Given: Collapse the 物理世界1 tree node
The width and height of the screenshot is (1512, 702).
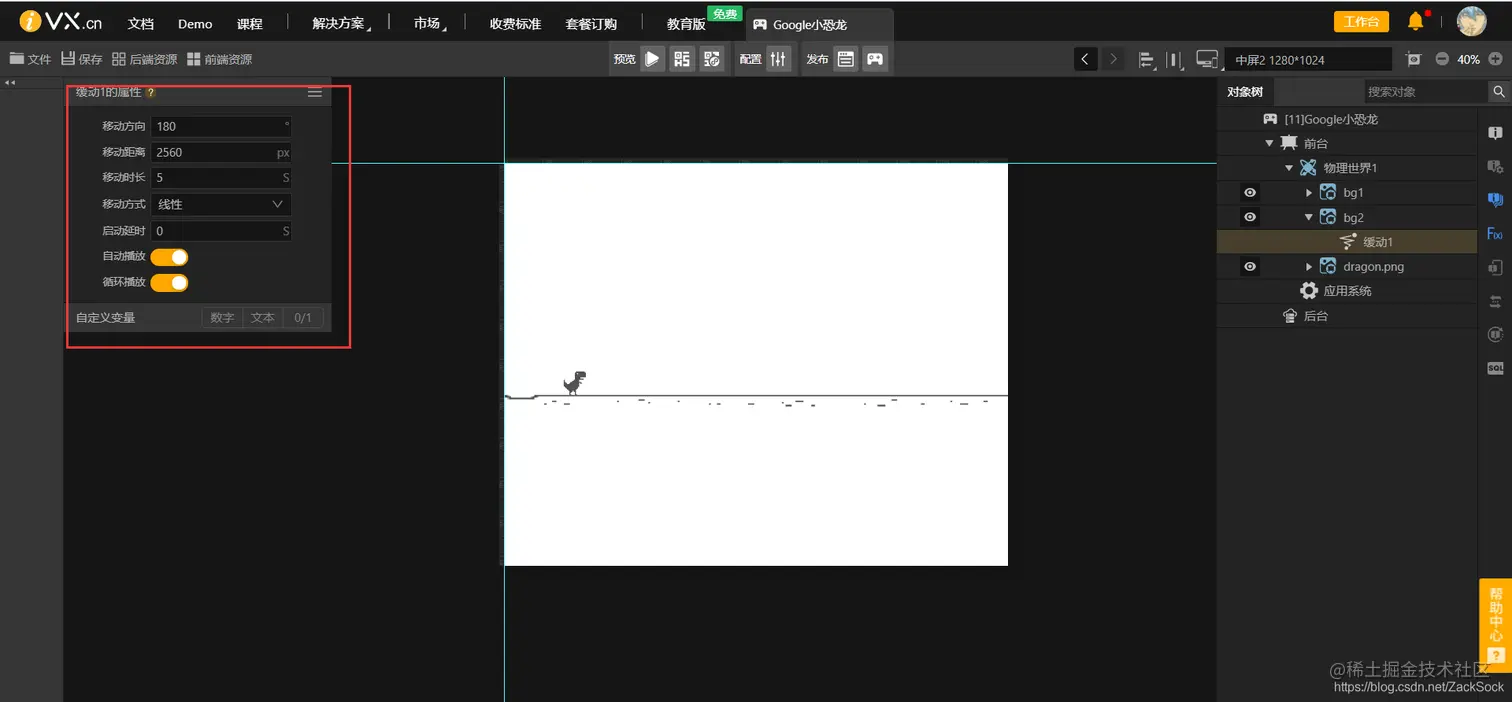Looking at the screenshot, I should (x=1289, y=168).
